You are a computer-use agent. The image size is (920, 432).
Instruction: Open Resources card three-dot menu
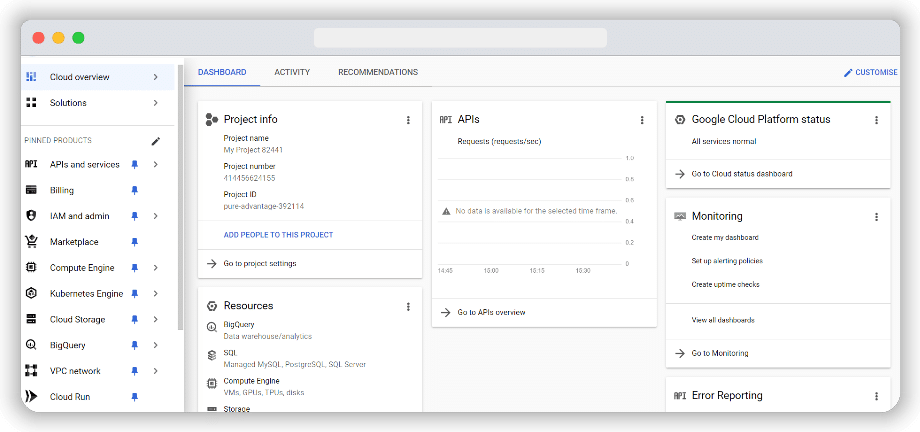pos(408,306)
